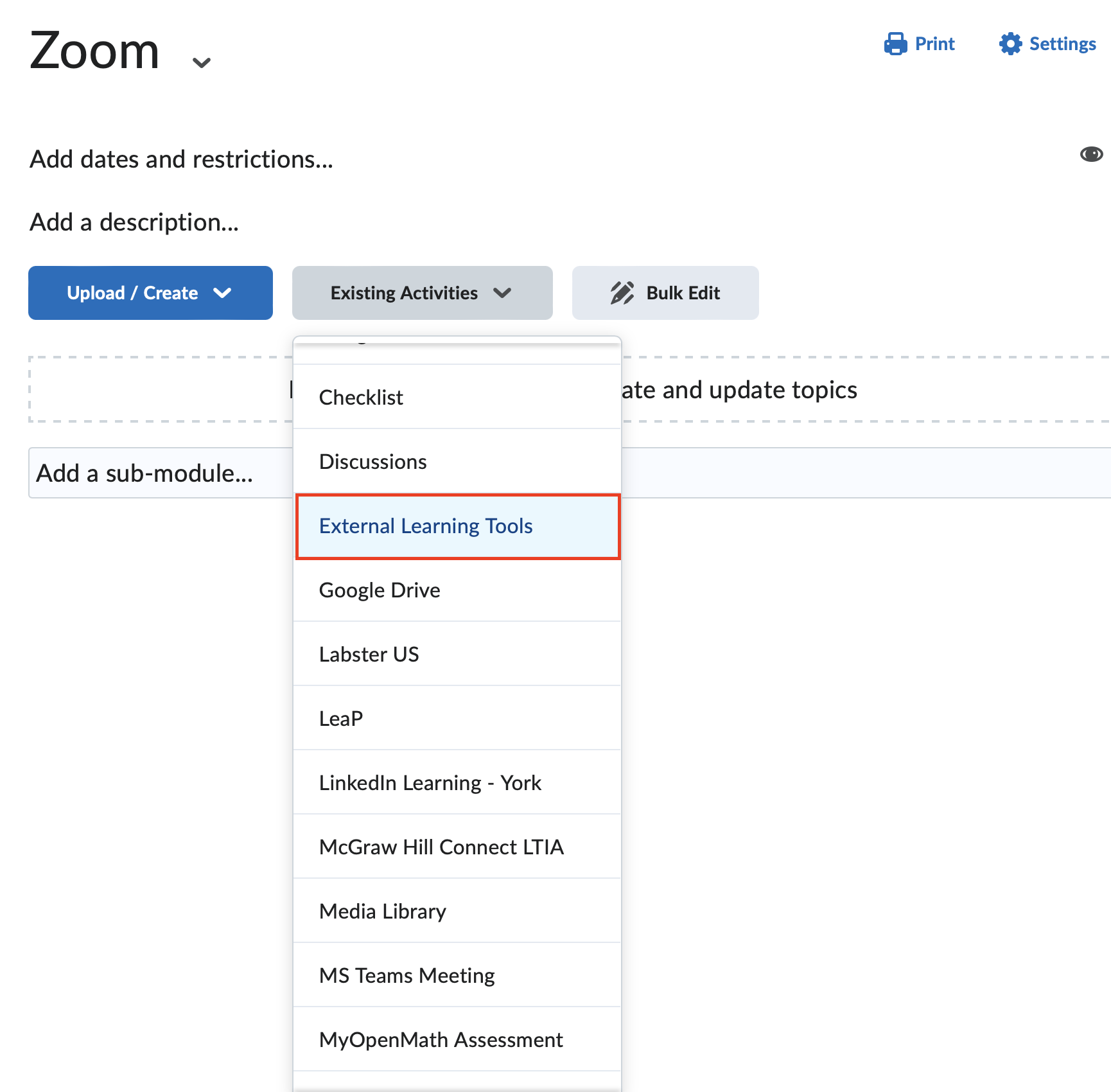Choose LinkedIn Learning - York entry
The width and height of the screenshot is (1111, 1092).
[x=457, y=782]
